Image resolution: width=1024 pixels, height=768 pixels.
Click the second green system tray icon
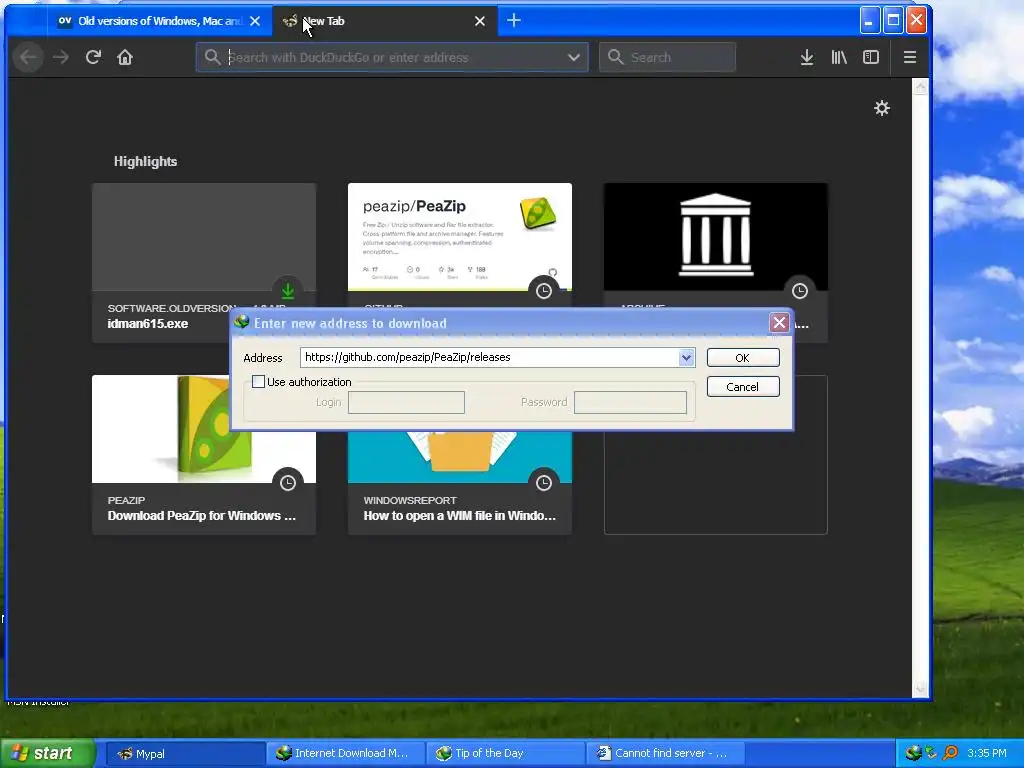[931, 753]
